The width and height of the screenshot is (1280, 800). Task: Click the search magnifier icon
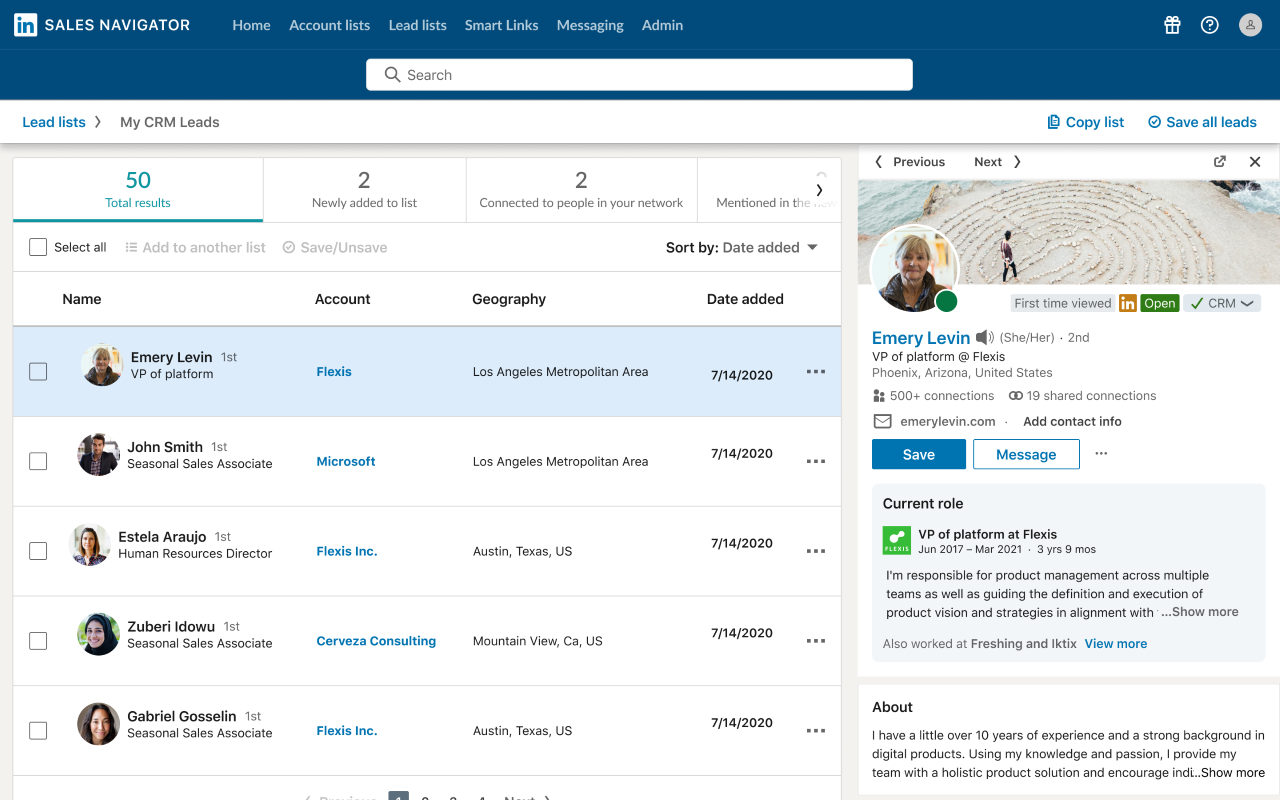pyautogui.click(x=393, y=75)
